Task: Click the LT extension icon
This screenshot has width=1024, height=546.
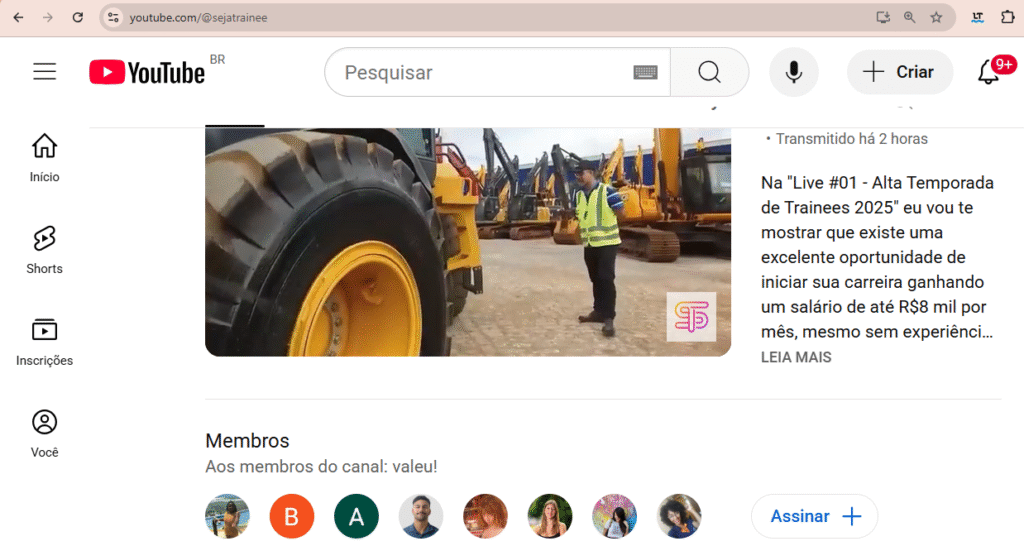Action: pyautogui.click(x=978, y=18)
